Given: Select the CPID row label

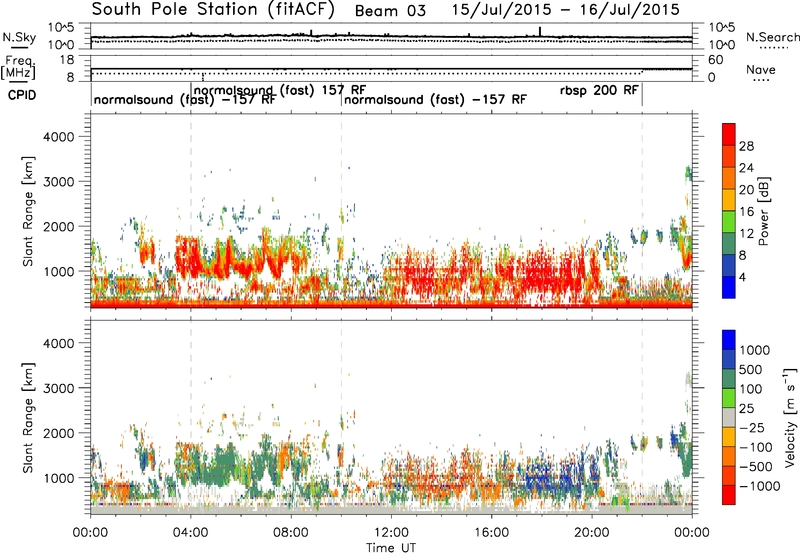Looking at the screenshot, I should click(22, 95).
